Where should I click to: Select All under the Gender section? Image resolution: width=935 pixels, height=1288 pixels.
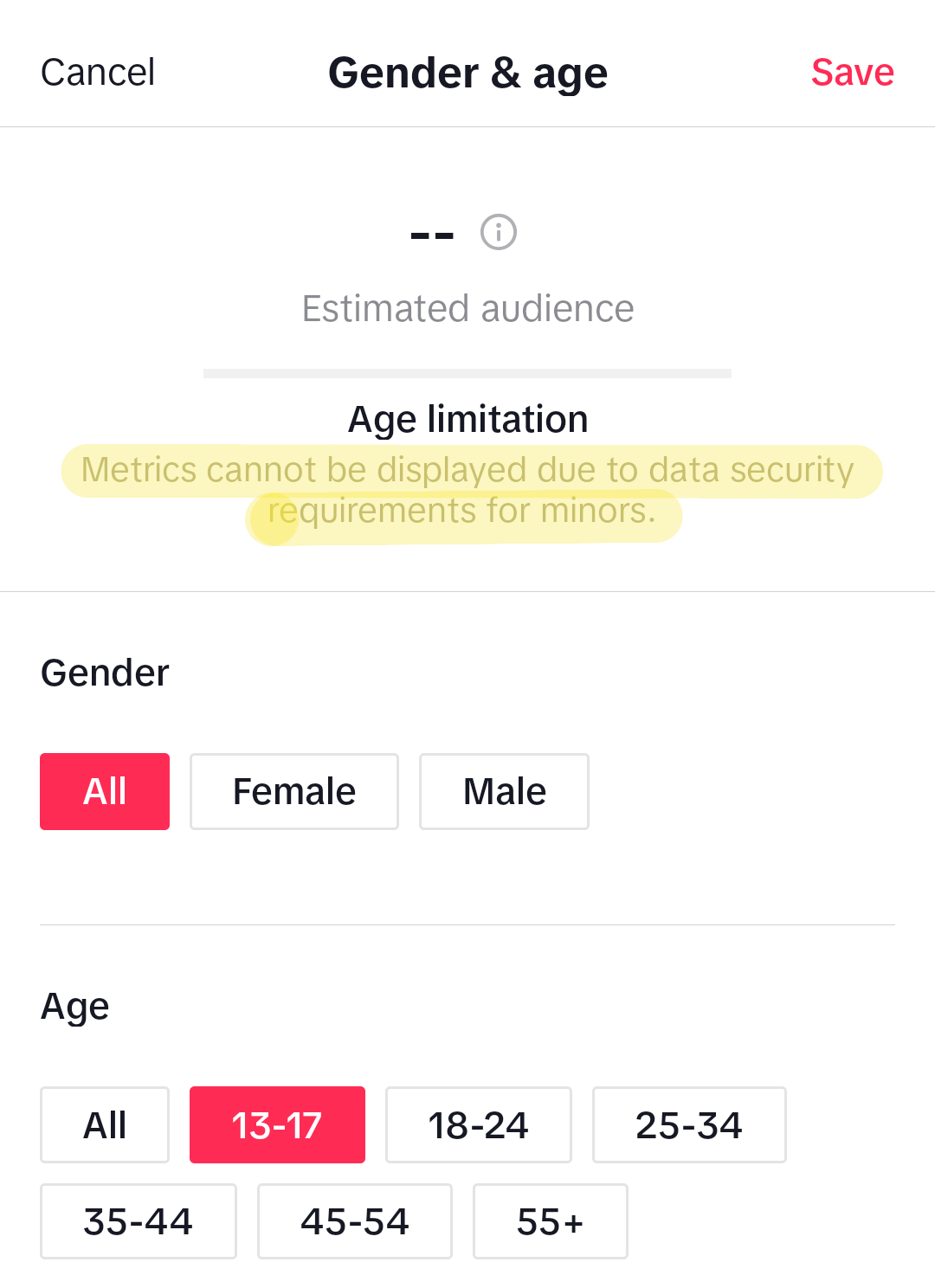[x=105, y=791]
